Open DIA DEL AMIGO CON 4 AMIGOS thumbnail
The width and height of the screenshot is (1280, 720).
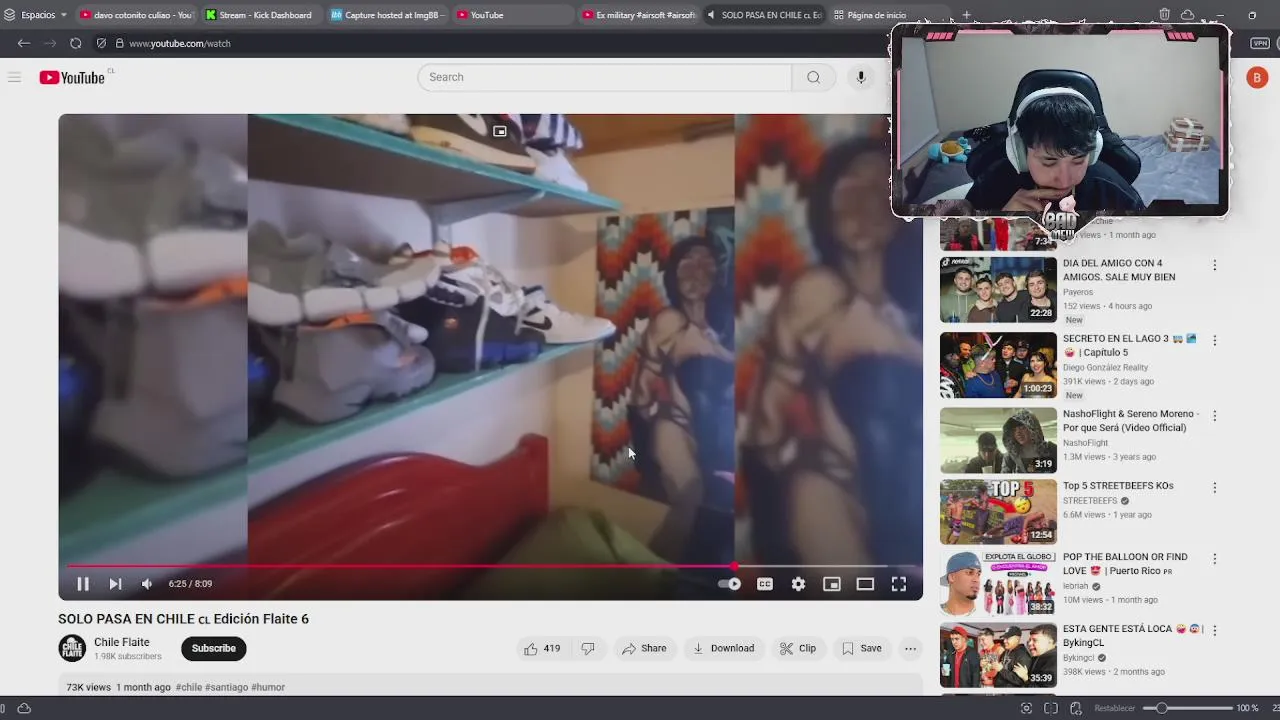998,290
